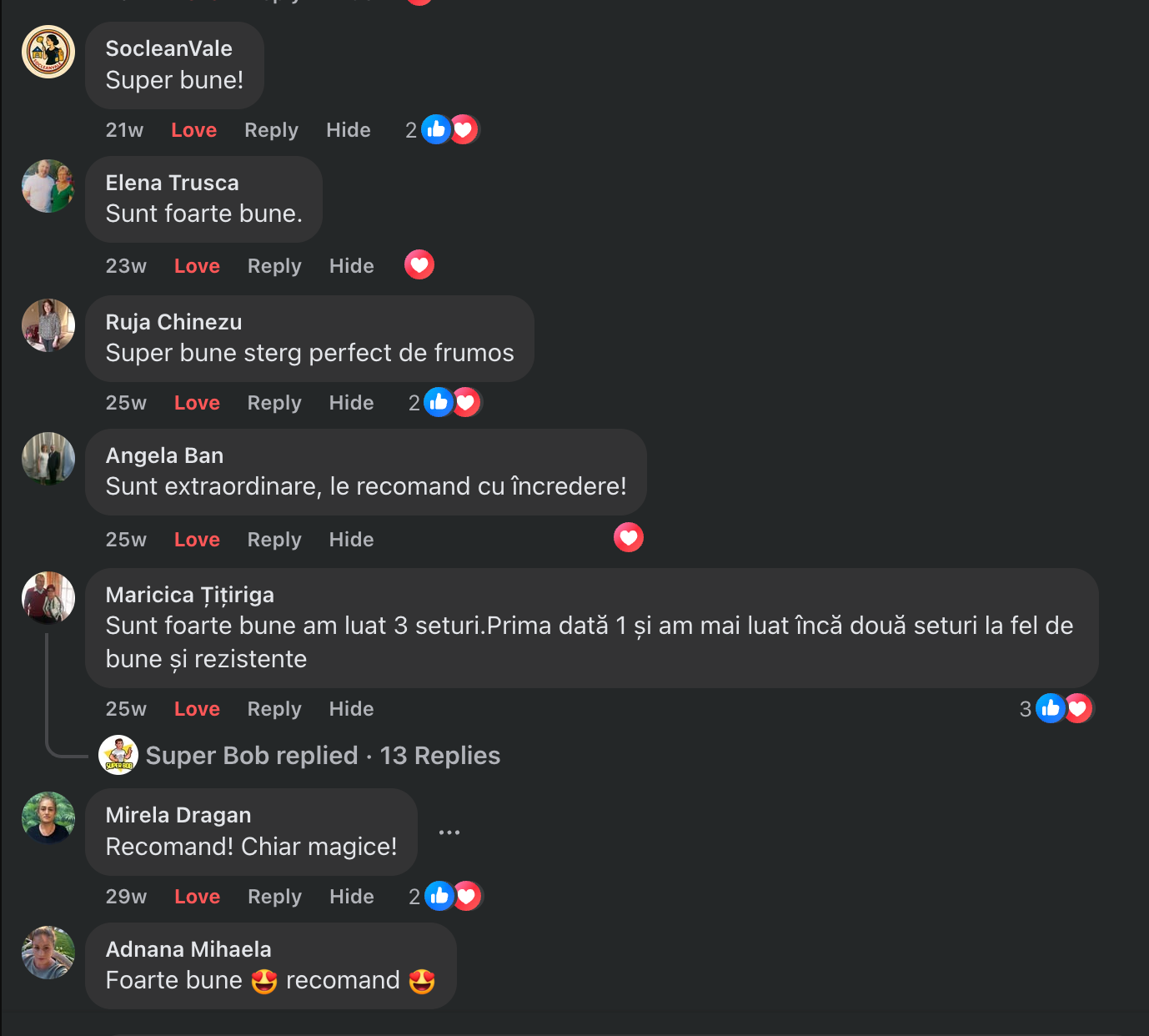Open the three-dot menu beside Mirela Dragan's comment
The image size is (1149, 1036).
[x=449, y=832]
